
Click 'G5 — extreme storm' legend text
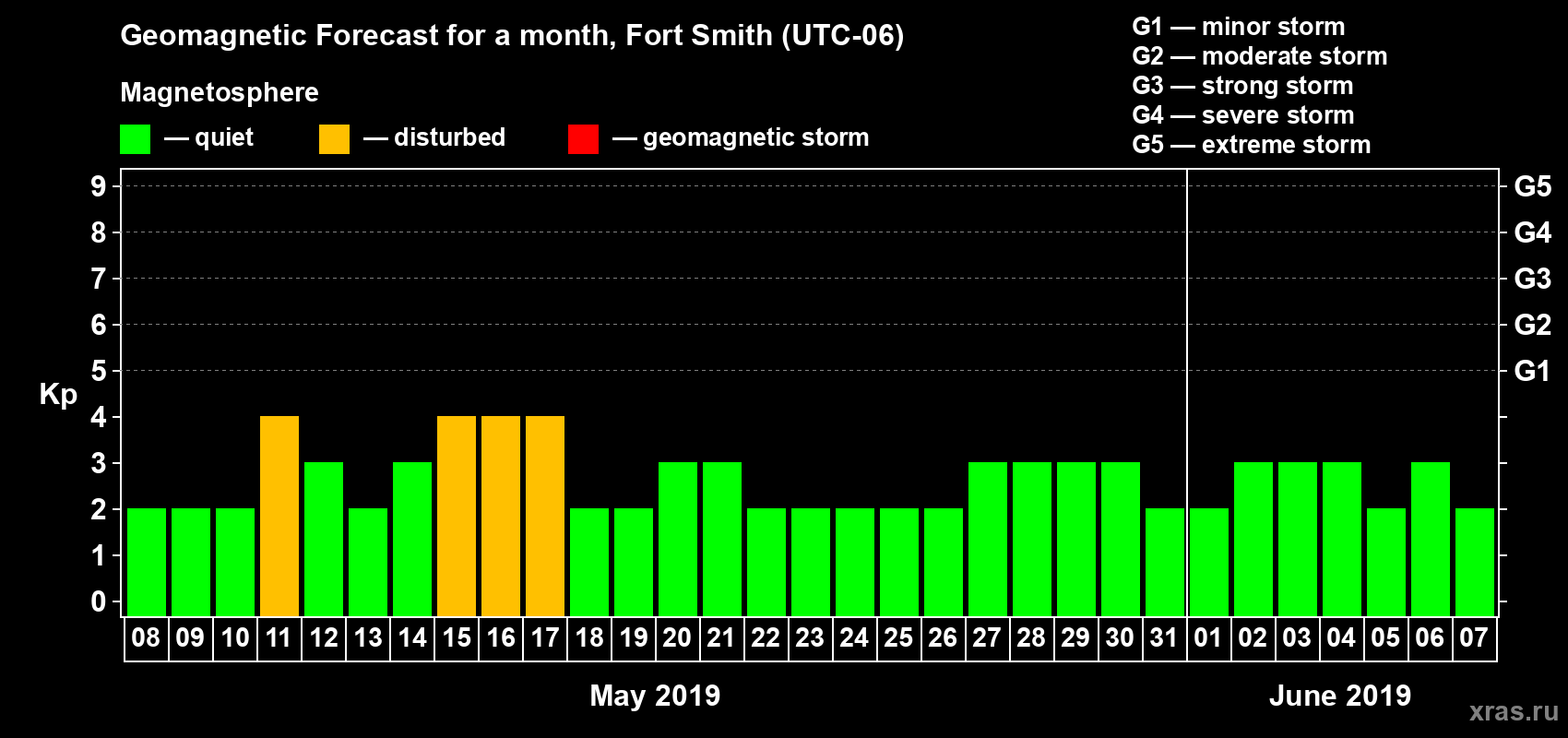tap(1252, 145)
